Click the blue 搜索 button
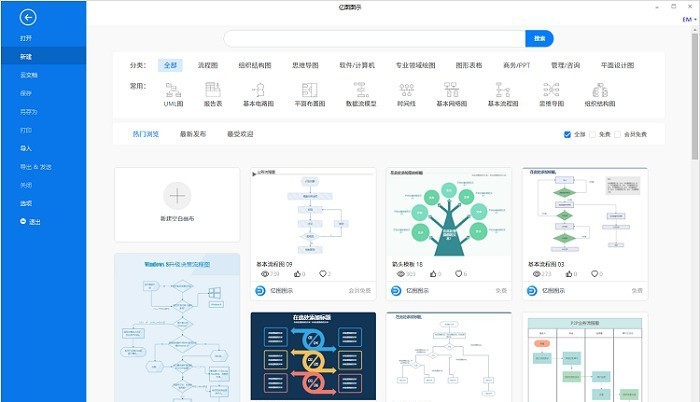Viewport: 700px width, 402px height. point(539,39)
